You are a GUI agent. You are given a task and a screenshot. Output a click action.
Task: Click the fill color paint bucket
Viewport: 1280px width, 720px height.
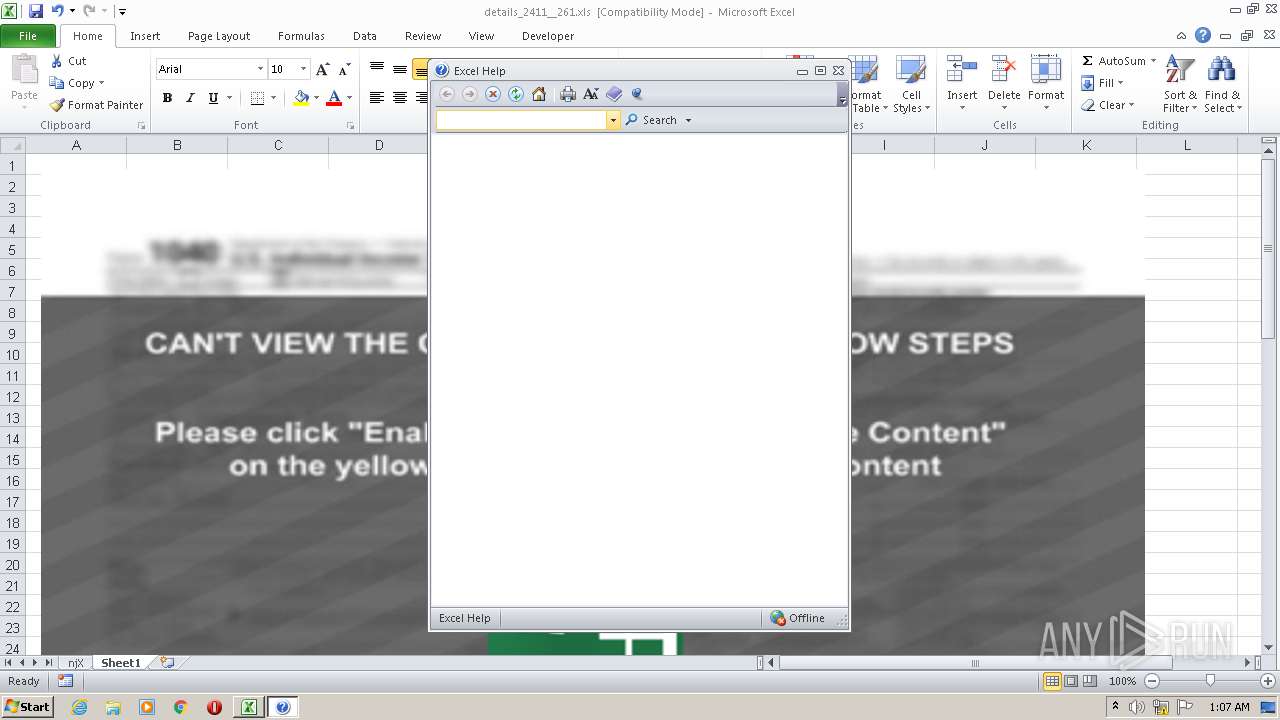301,98
